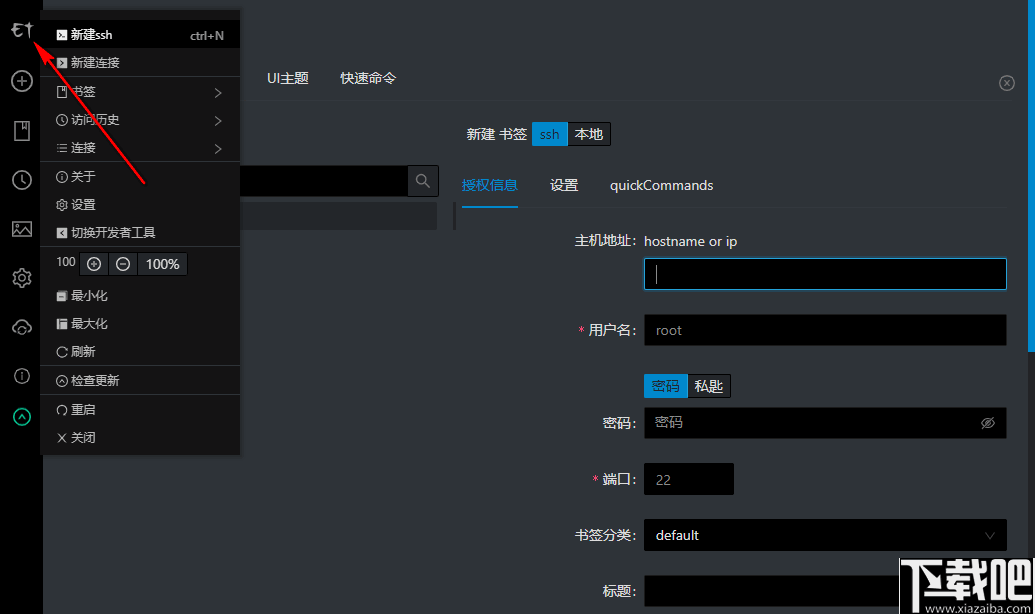
Task: Select 重启 in the menu
Action: [x=140, y=409]
